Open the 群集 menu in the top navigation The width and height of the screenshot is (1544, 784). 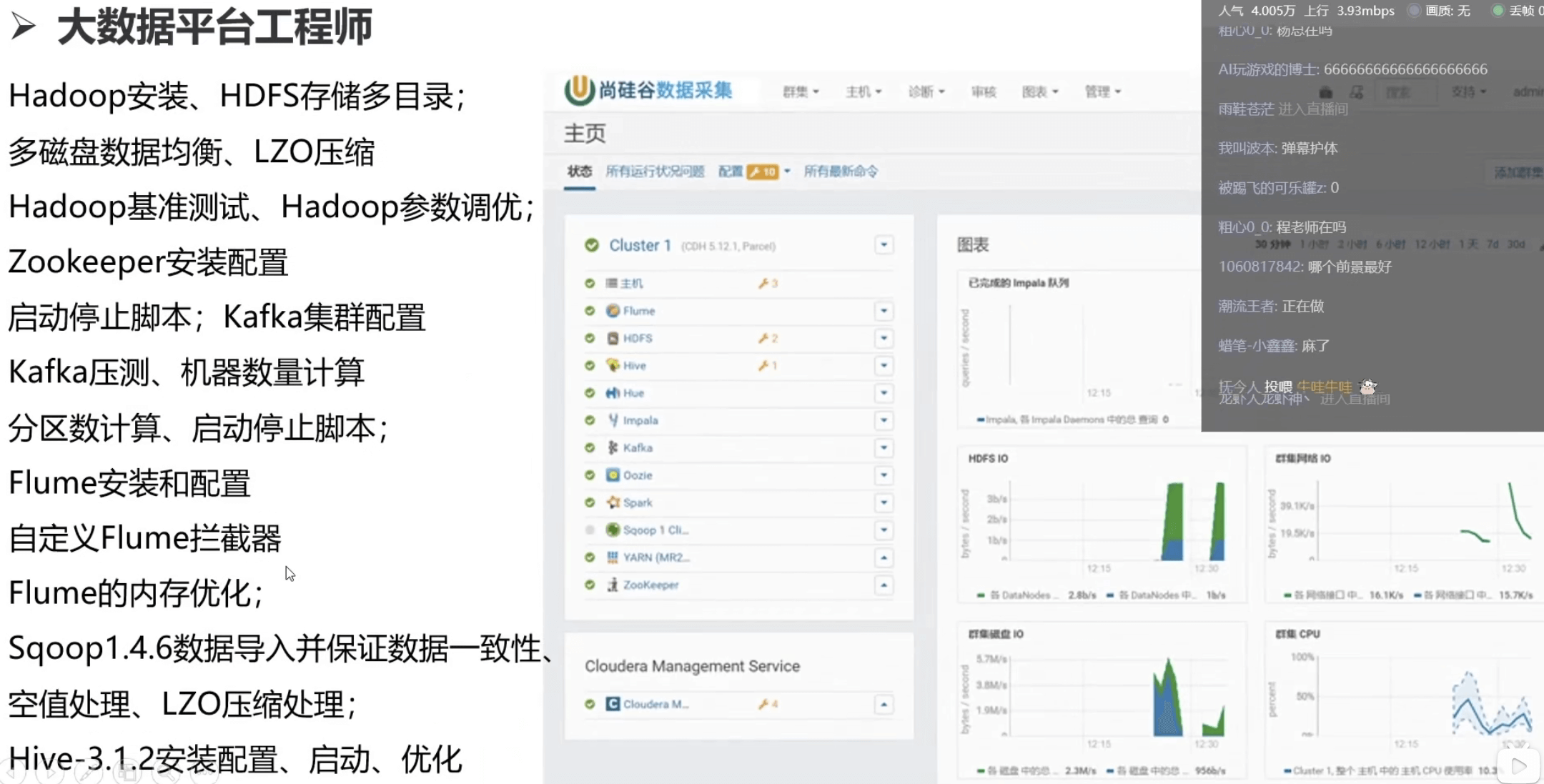[x=800, y=91]
